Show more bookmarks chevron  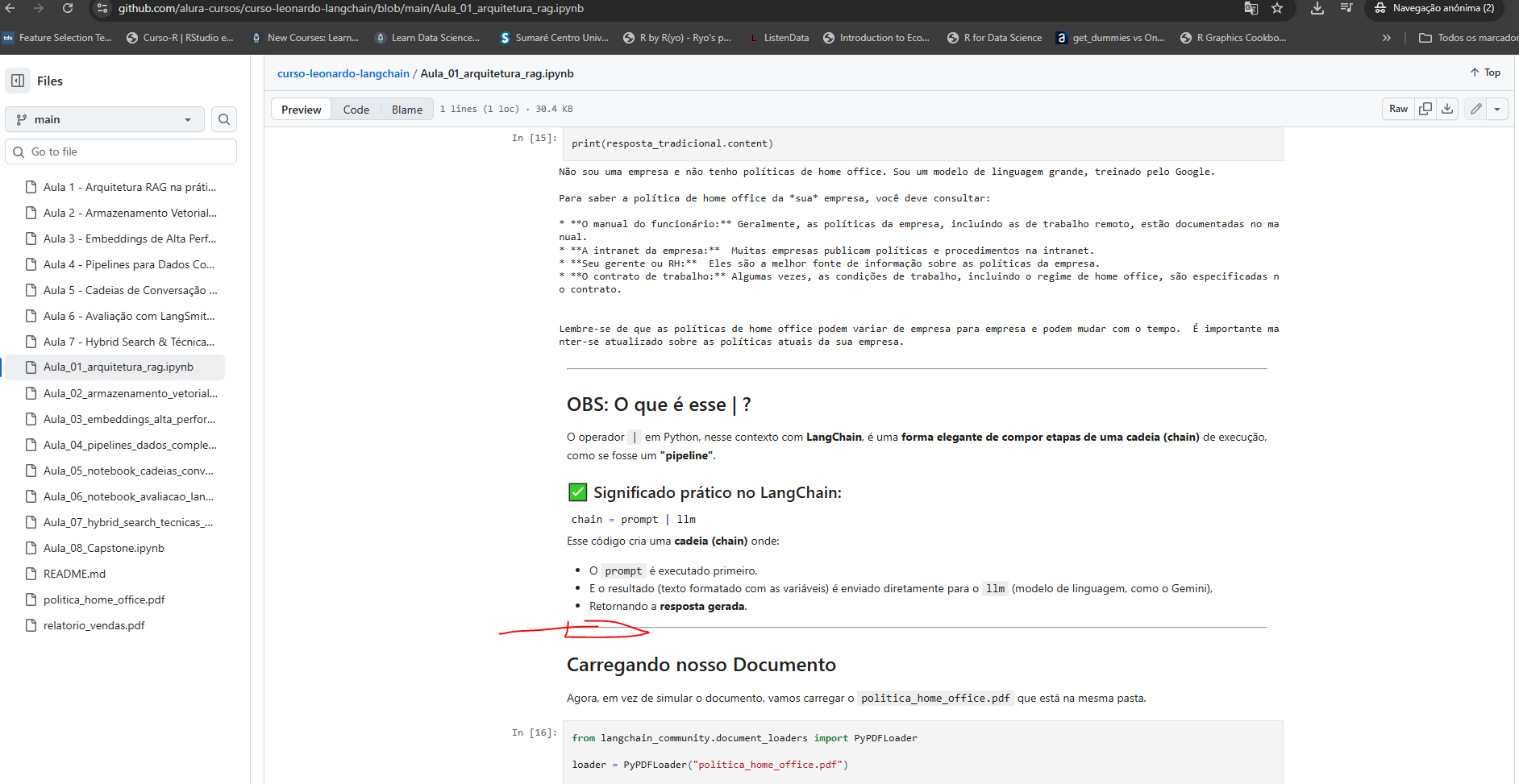click(1386, 38)
